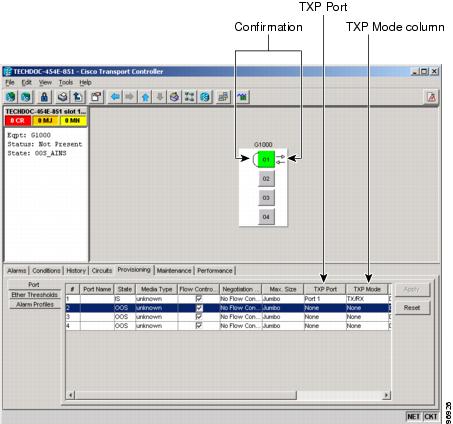Click TXP Port cell 'Port 1'
The height and width of the screenshot is (424, 453).
tap(325, 299)
